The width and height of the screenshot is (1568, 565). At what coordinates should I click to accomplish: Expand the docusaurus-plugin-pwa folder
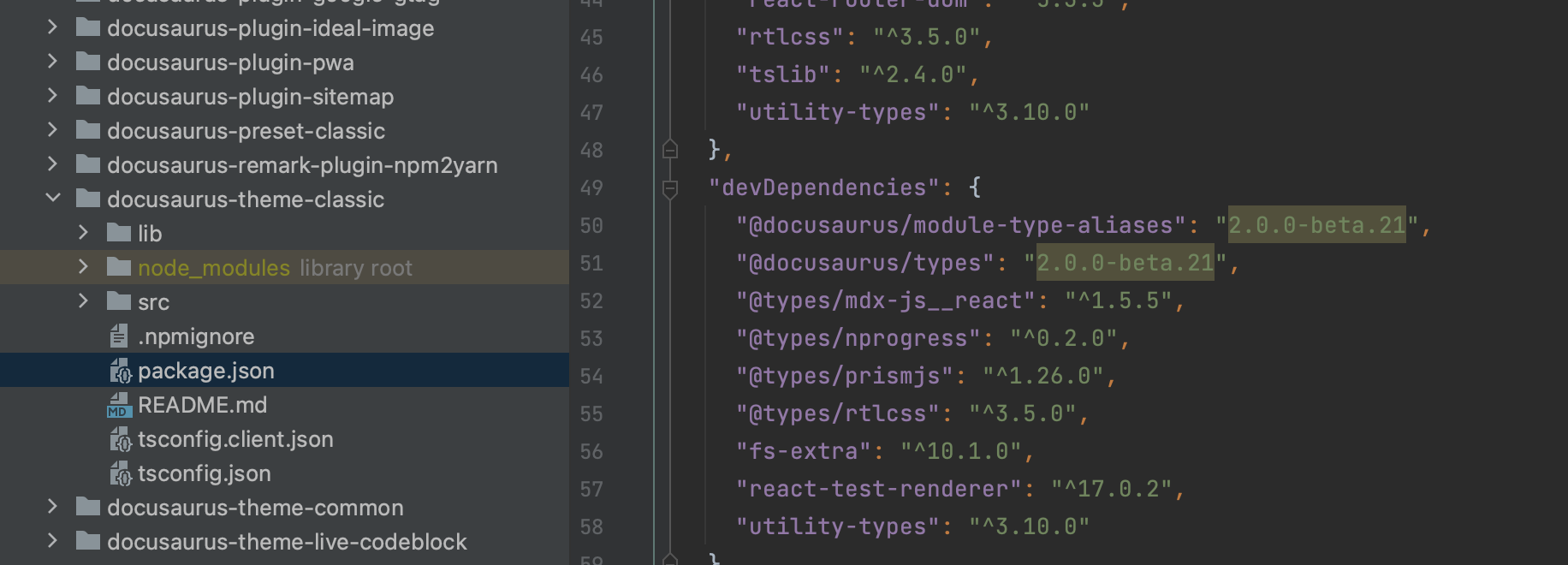(x=53, y=62)
